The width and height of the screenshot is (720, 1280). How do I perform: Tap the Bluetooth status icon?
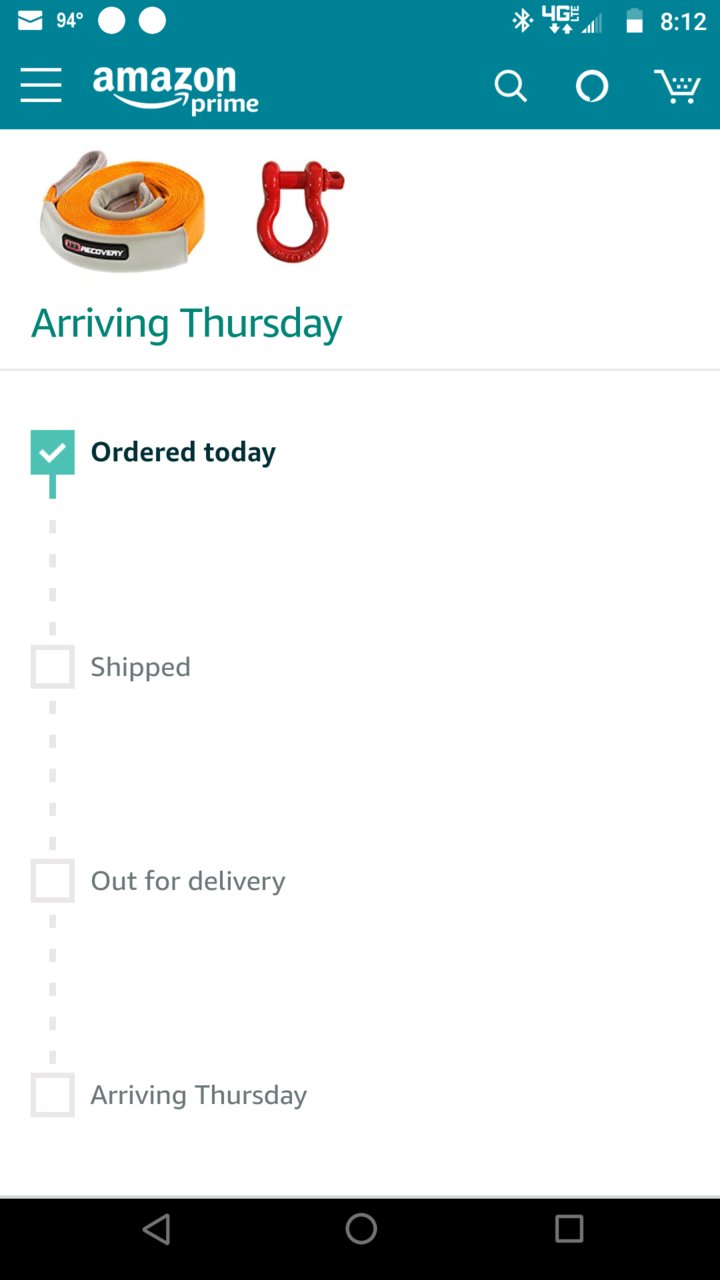[x=522, y=21]
